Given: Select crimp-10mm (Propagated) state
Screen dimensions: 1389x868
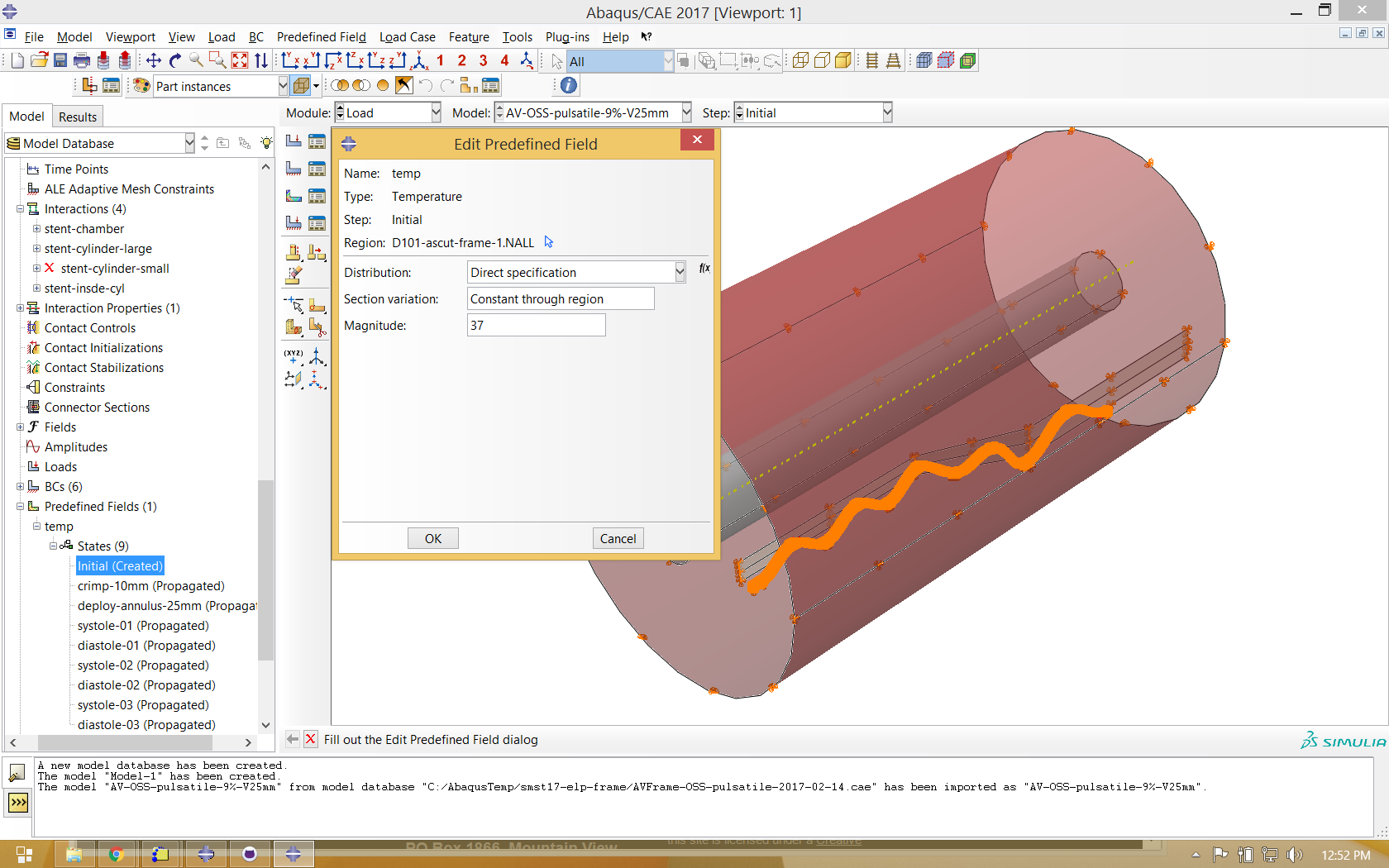Looking at the screenshot, I should coord(150,586).
